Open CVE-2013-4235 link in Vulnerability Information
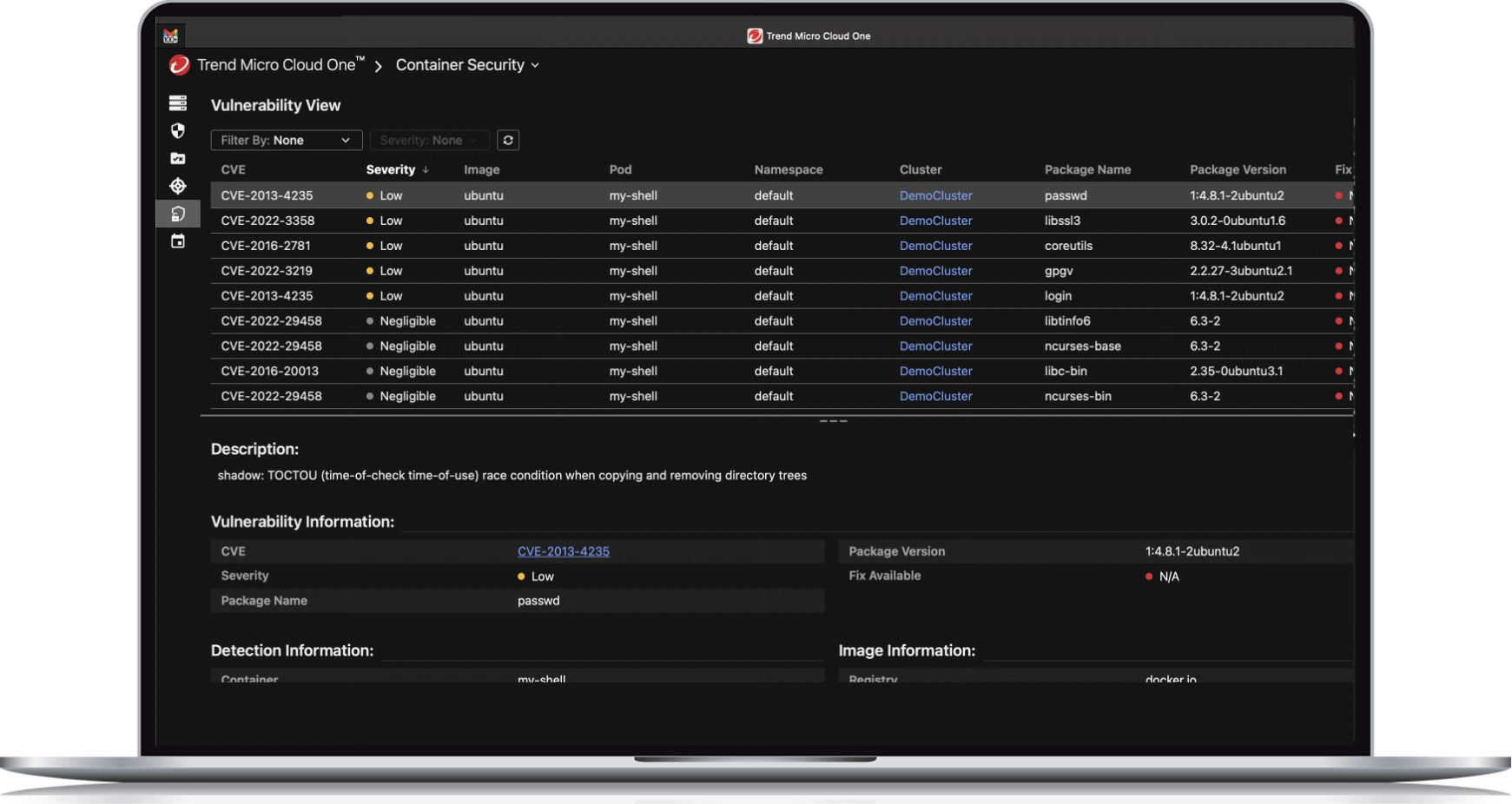This screenshot has height=804, width=1512. pyautogui.click(x=564, y=551)
